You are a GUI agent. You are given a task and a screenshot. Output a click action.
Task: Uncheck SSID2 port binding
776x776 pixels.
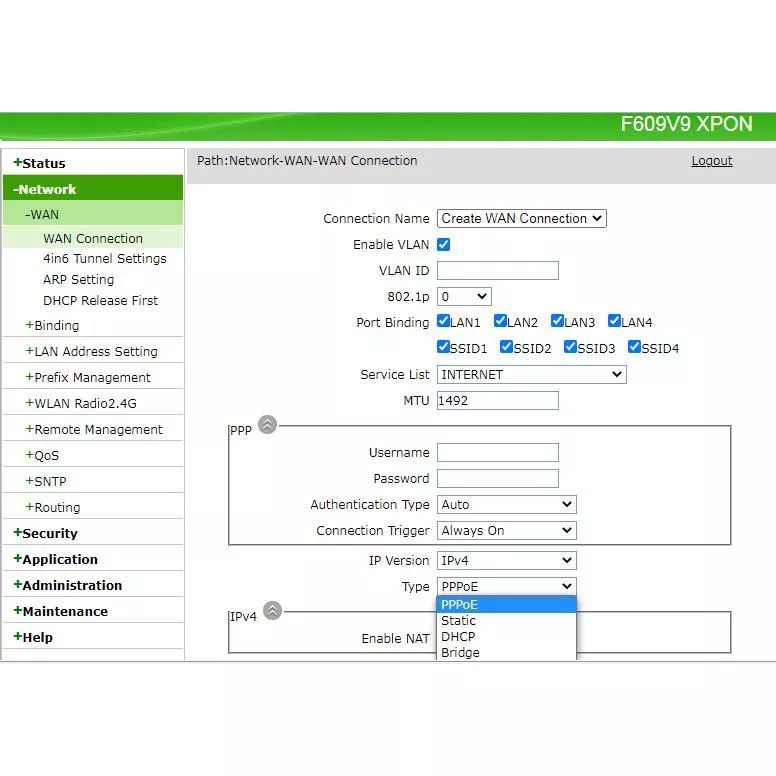point(506,347)
